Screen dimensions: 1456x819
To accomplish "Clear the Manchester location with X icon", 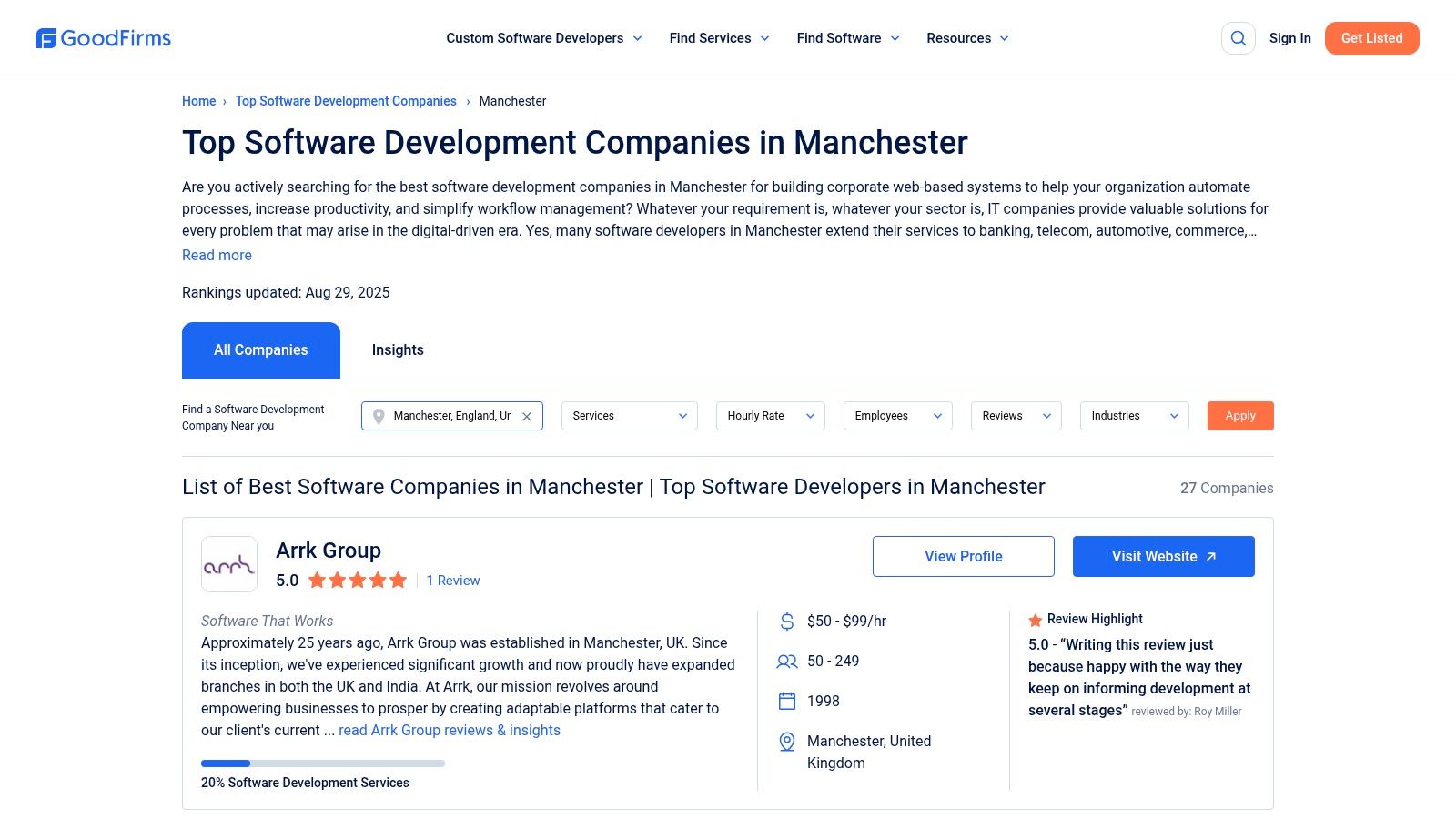I will click(527, 416).
